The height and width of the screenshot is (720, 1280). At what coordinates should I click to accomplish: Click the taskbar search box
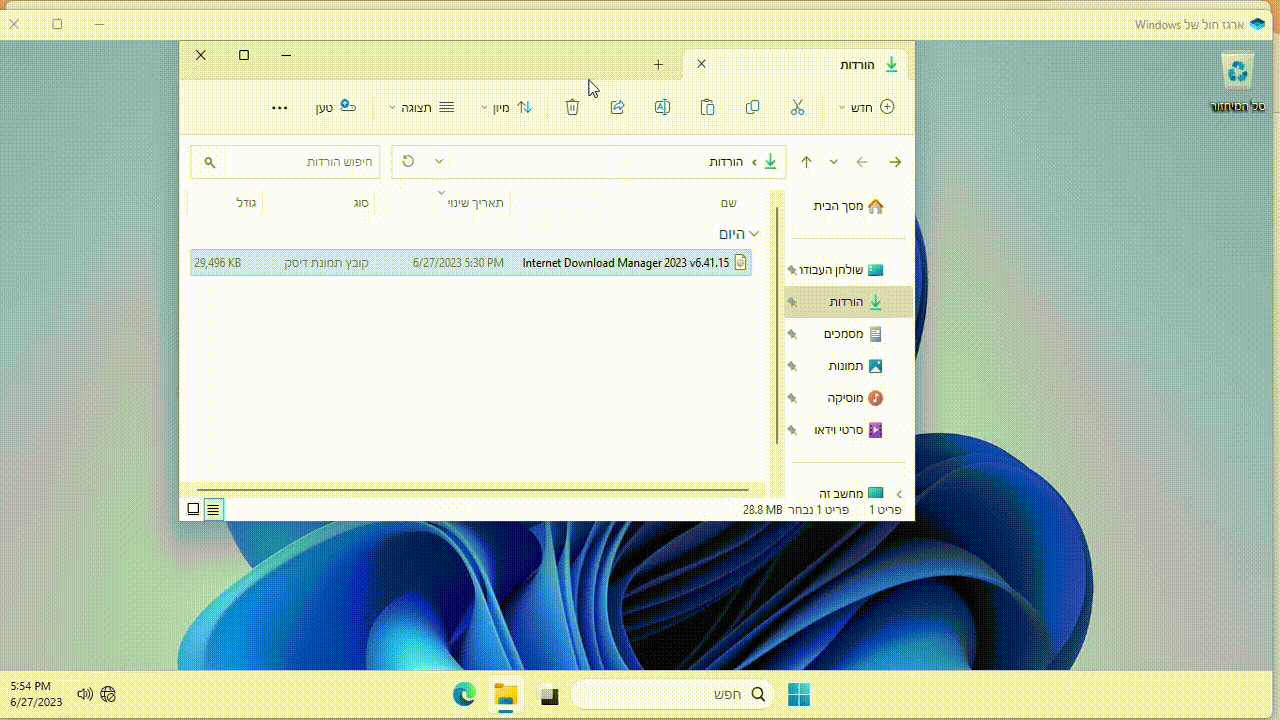(x=673, y=694)
